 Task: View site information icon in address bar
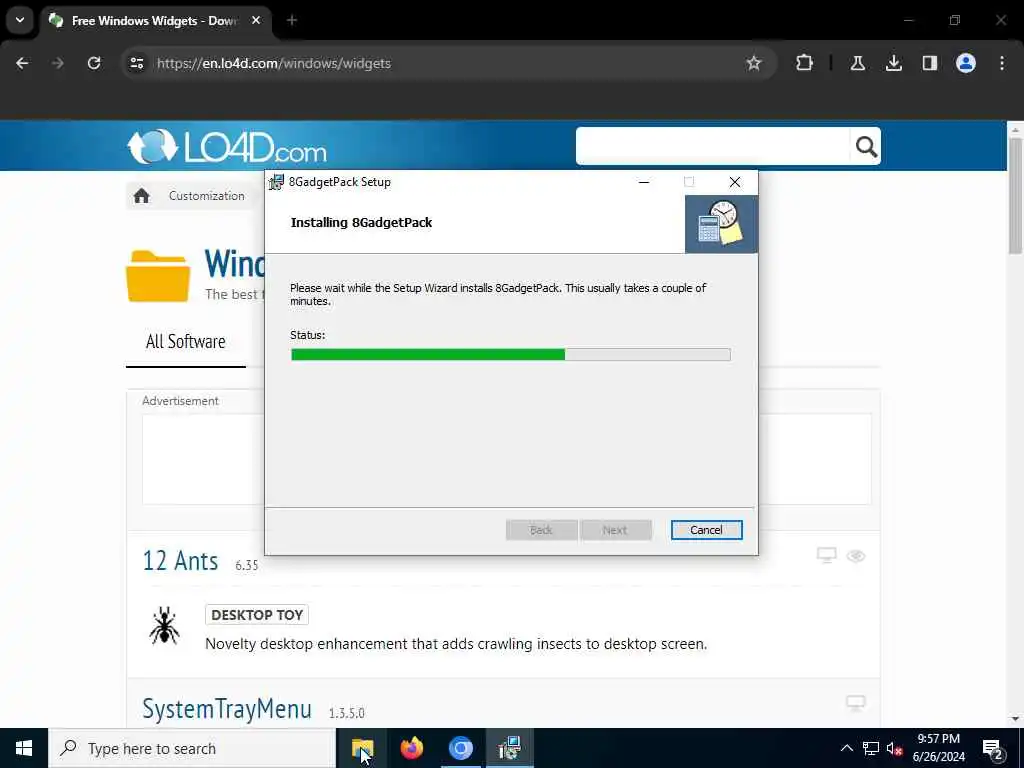136,63
